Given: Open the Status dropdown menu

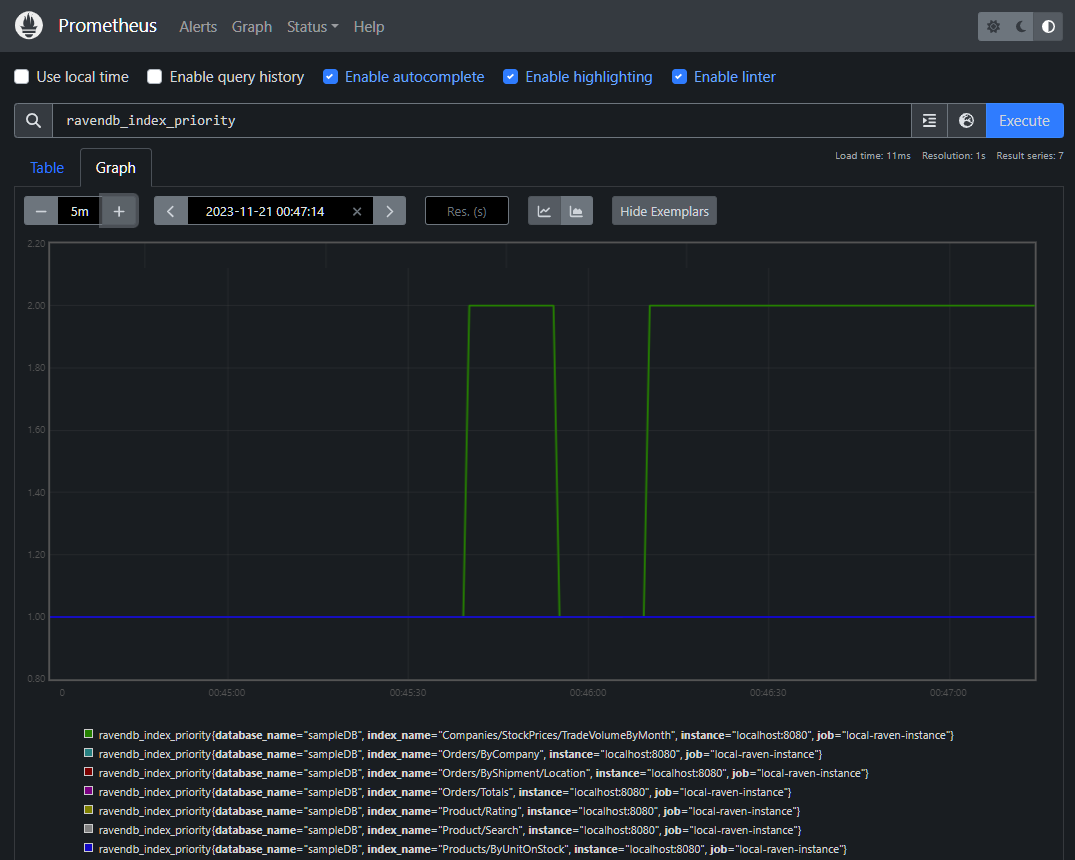Looking at the screenshot, I should click(x=313, y=27).
